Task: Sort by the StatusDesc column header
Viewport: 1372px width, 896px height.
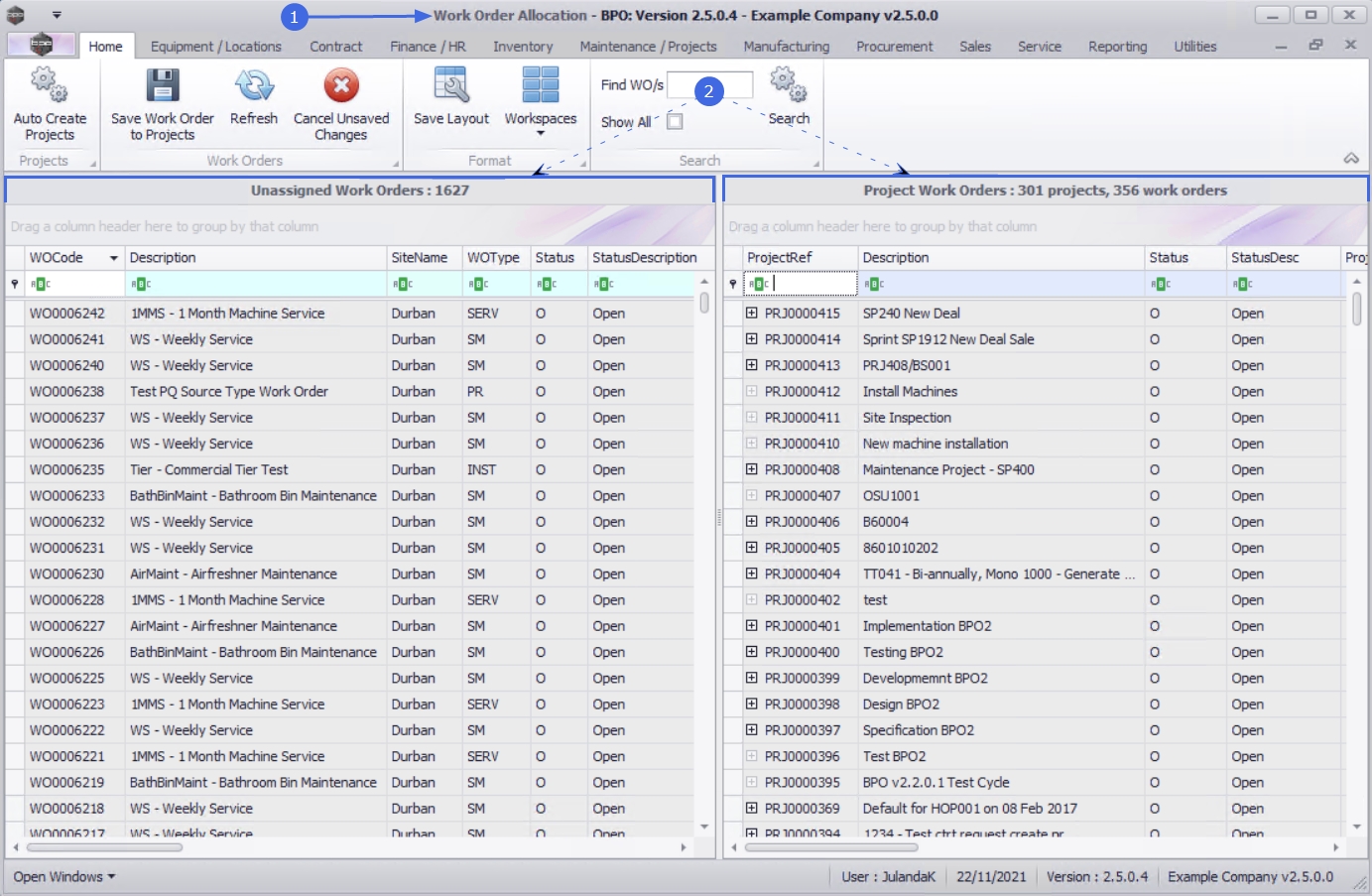Action: click(1264, 258)
